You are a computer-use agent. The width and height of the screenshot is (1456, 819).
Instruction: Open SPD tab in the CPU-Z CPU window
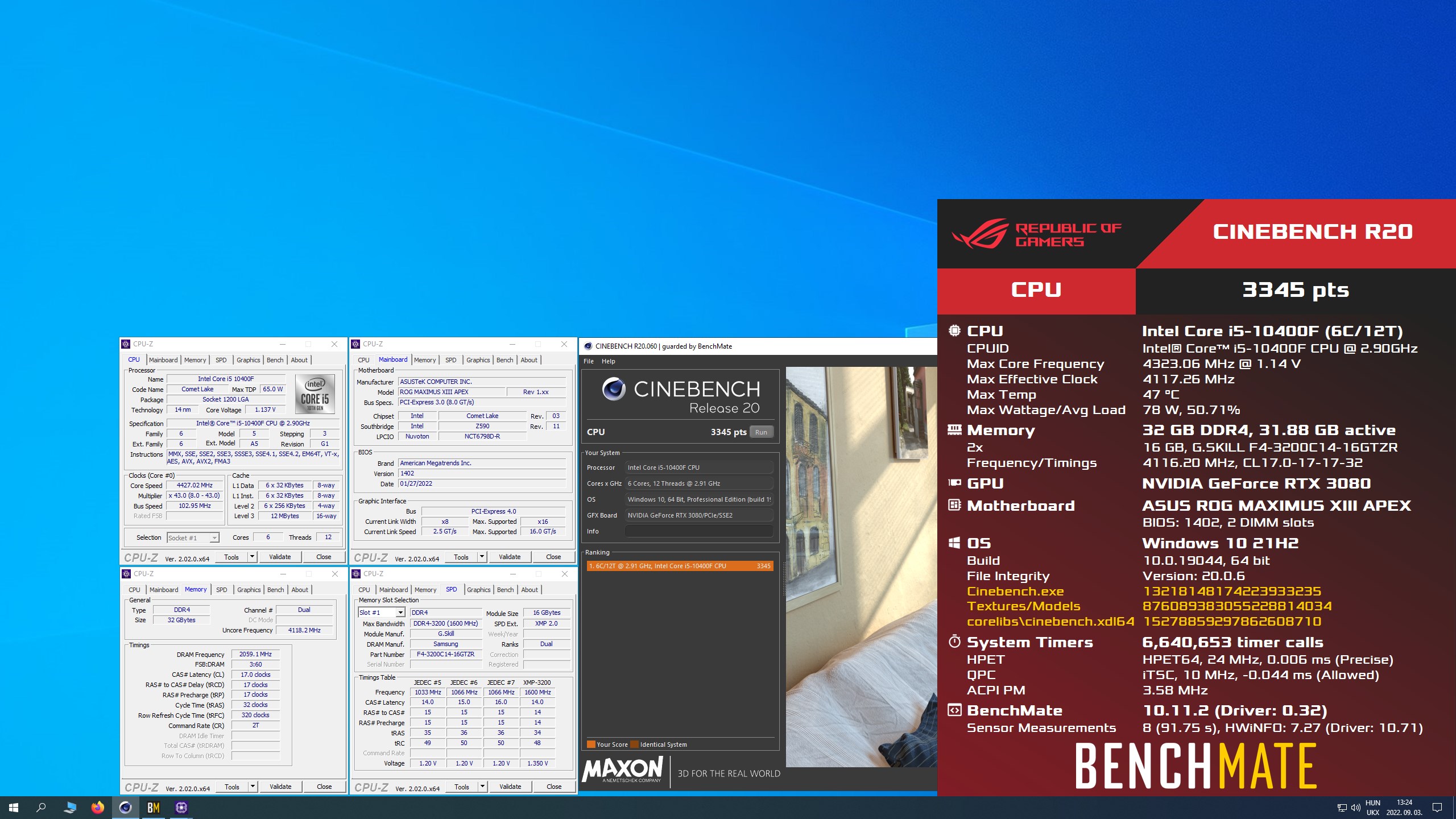click(221, 360)
